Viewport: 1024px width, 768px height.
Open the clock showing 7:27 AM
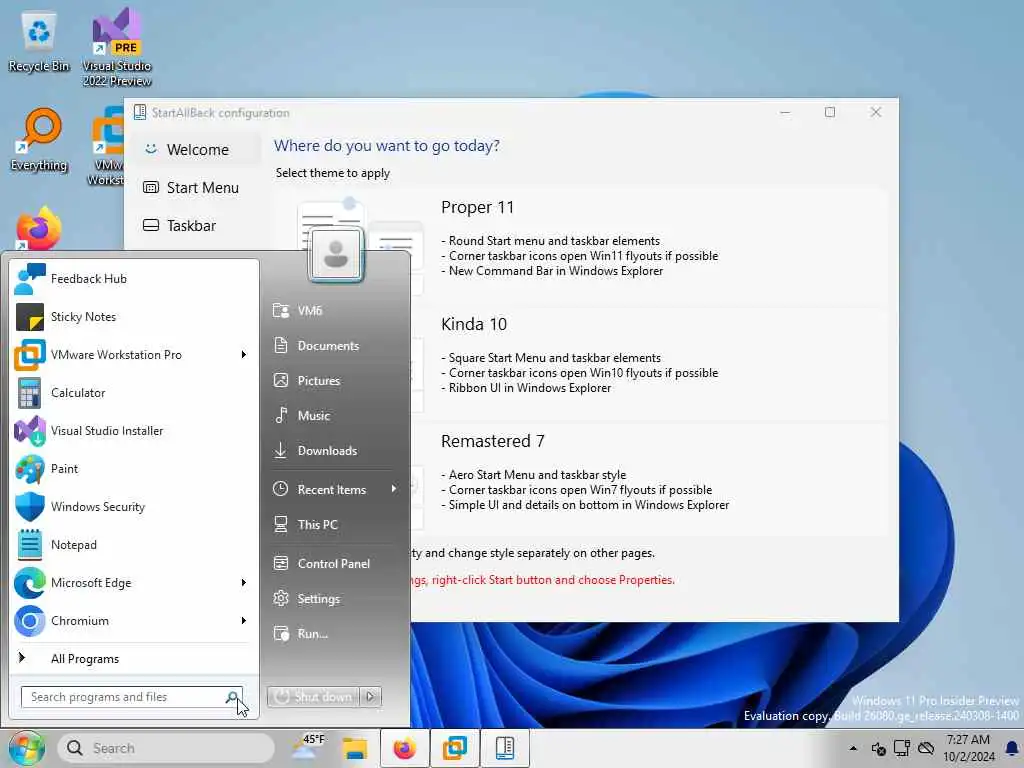point(968,748)
